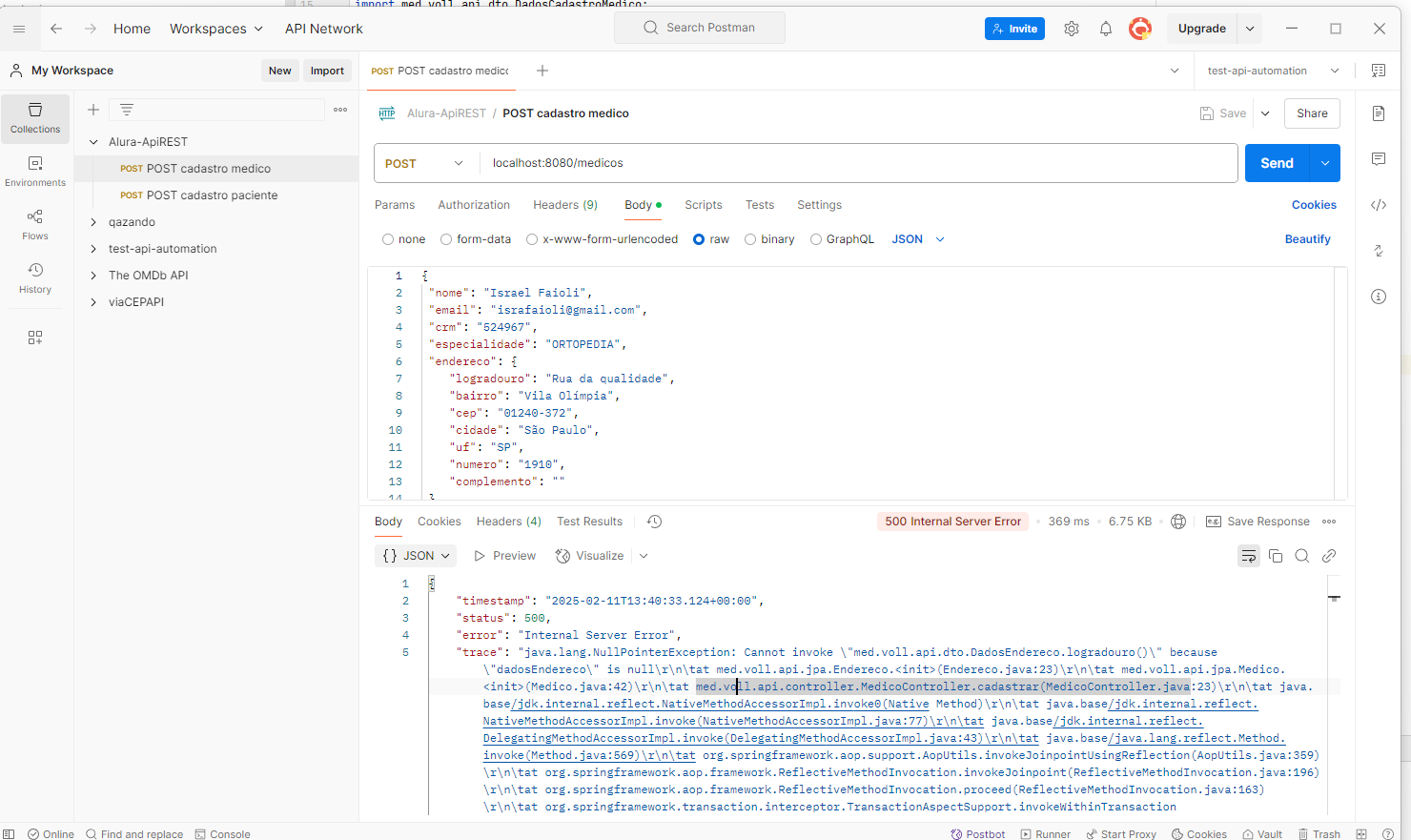Open the Headers (9) request tab
The height and width of the screenshot is (840, 1411).
(x=565, y=205)
